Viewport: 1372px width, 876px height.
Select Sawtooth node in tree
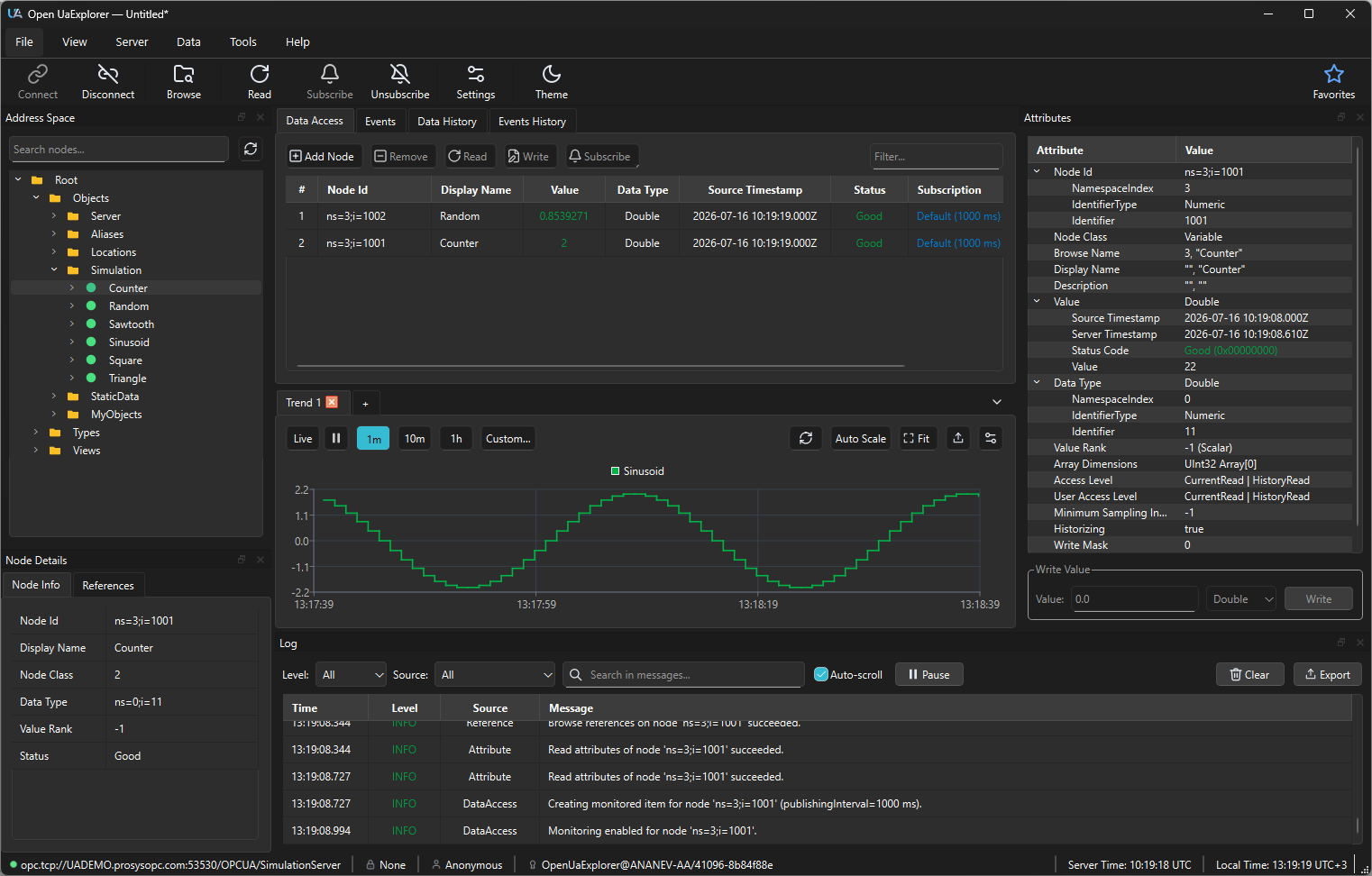132,324
